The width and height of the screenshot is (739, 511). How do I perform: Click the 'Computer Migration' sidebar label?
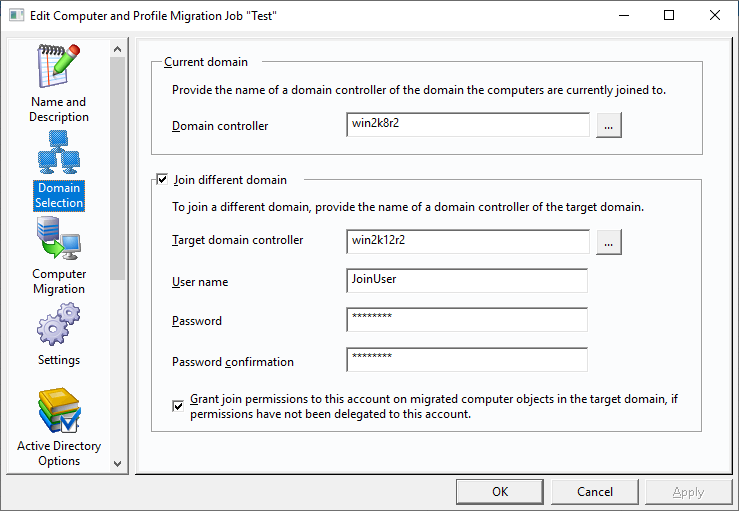(x=59, y=281)
